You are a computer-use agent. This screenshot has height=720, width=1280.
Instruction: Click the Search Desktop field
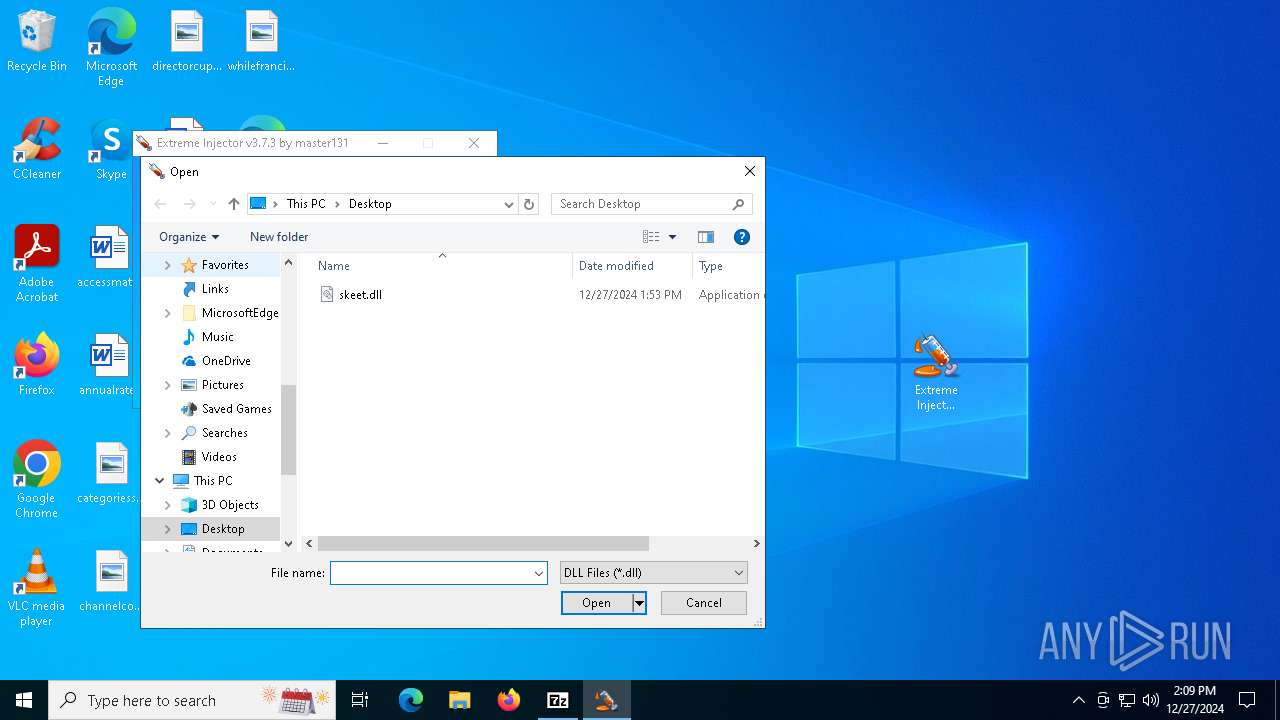point(642,204)
